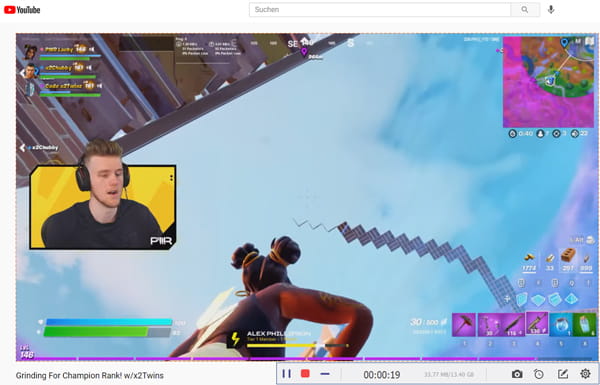Viewport: 600px width, 385px height.
Task: Stop the recording with red square
Action: pos(305,374)
